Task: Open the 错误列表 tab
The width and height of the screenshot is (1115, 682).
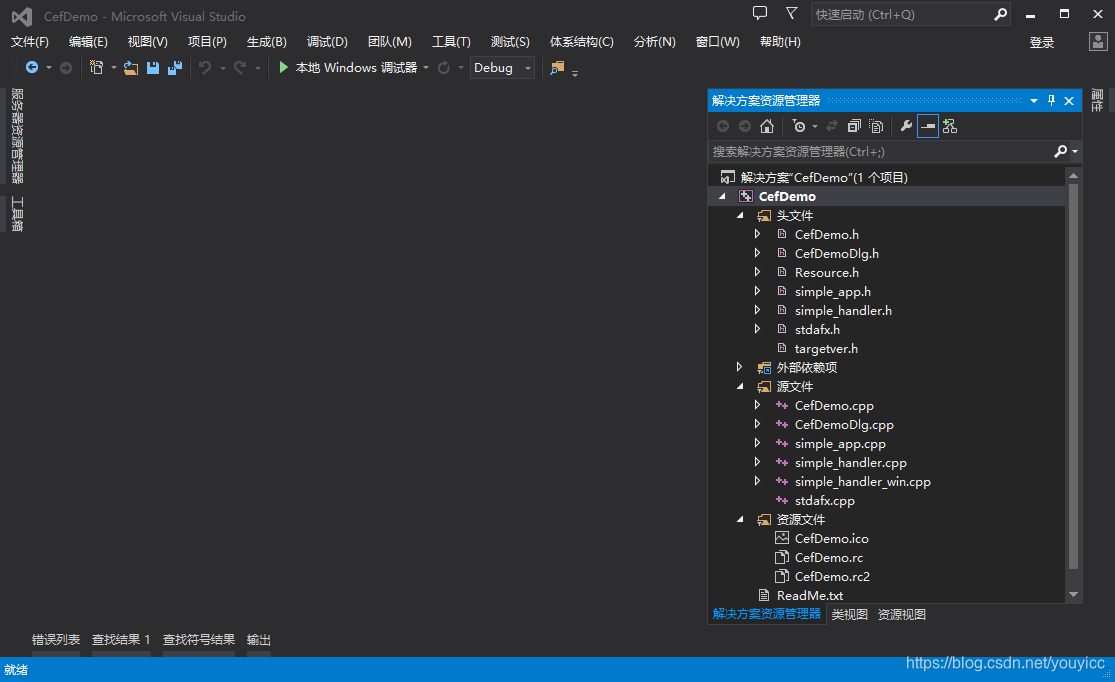Action: tap(56, 640)
